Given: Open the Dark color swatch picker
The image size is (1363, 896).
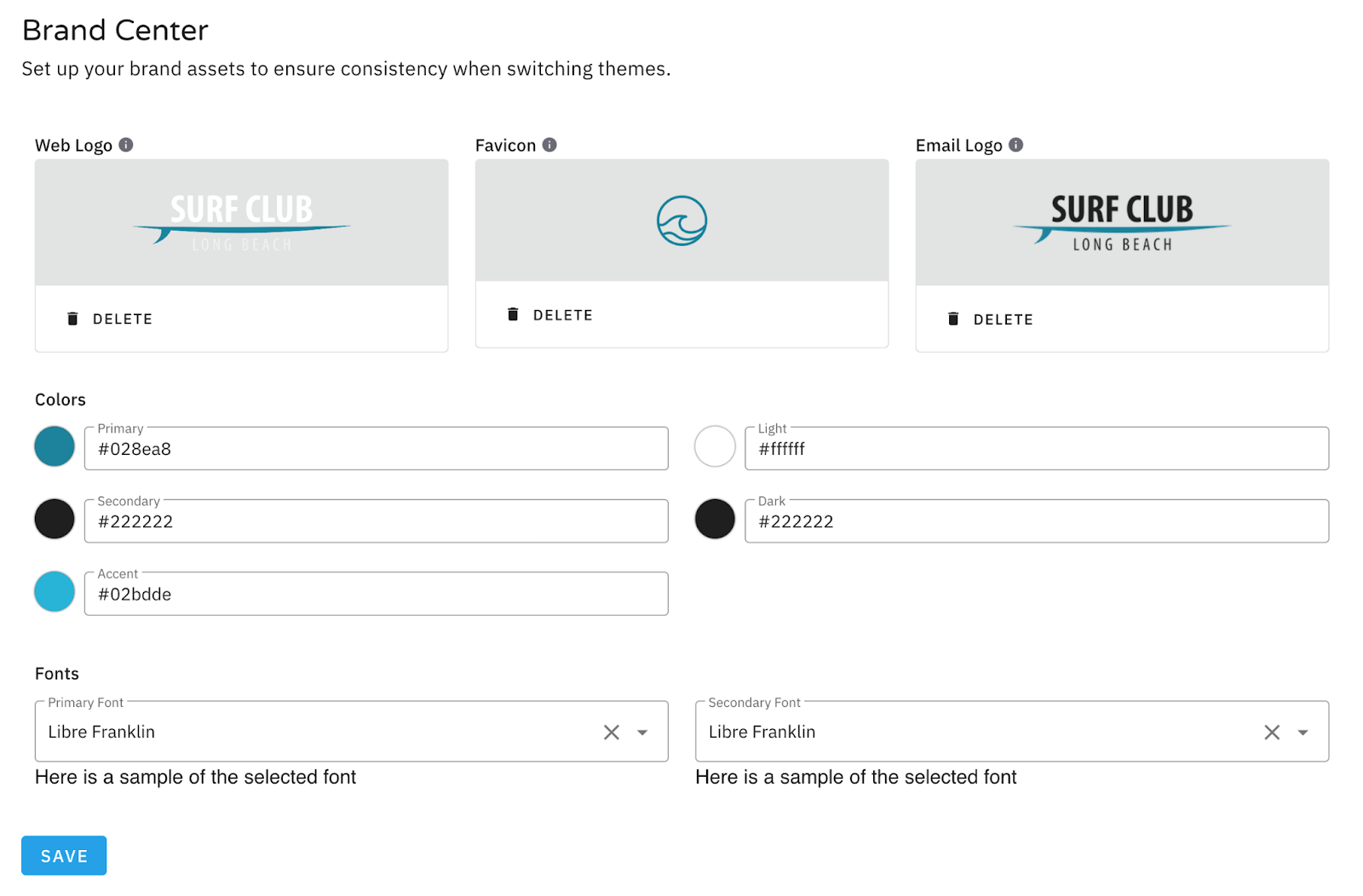Looking at the screenshot, I should (715, 519).
